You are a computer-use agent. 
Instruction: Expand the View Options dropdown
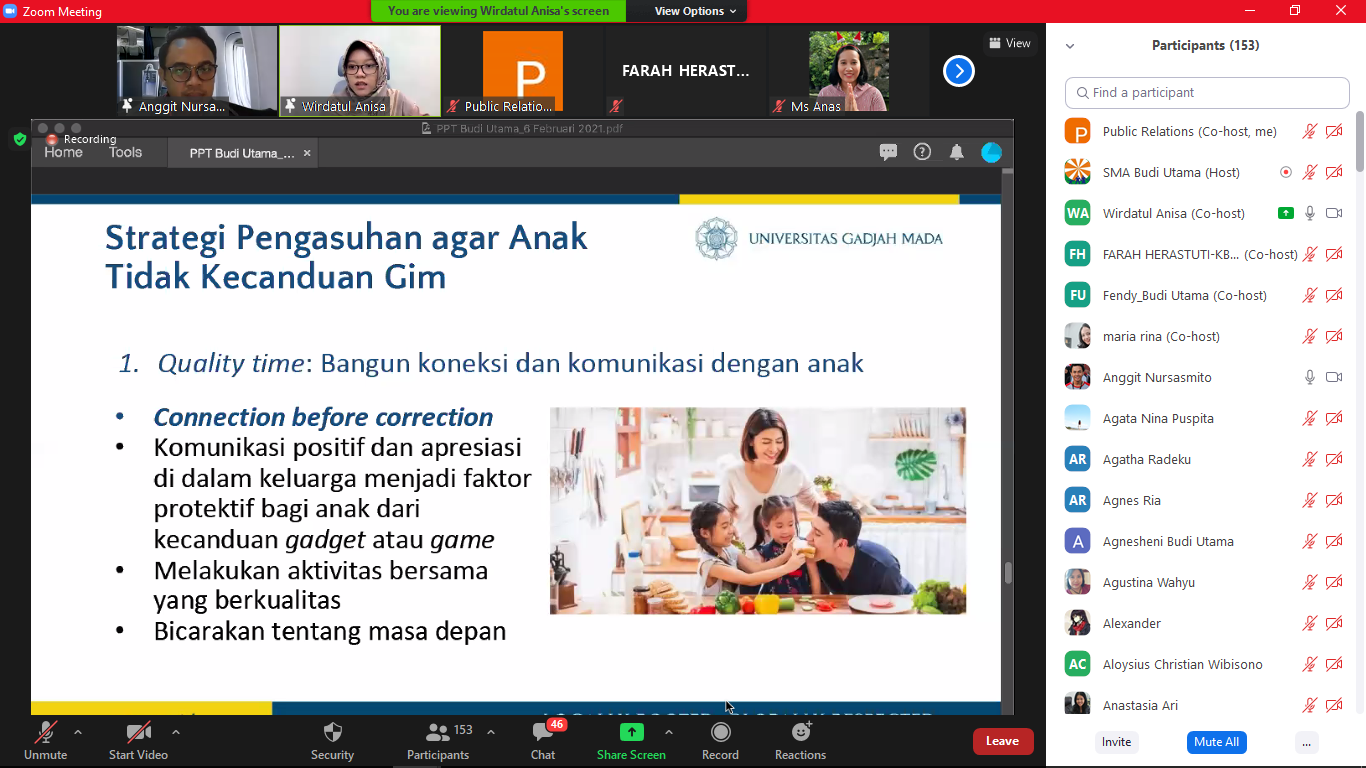695,11
